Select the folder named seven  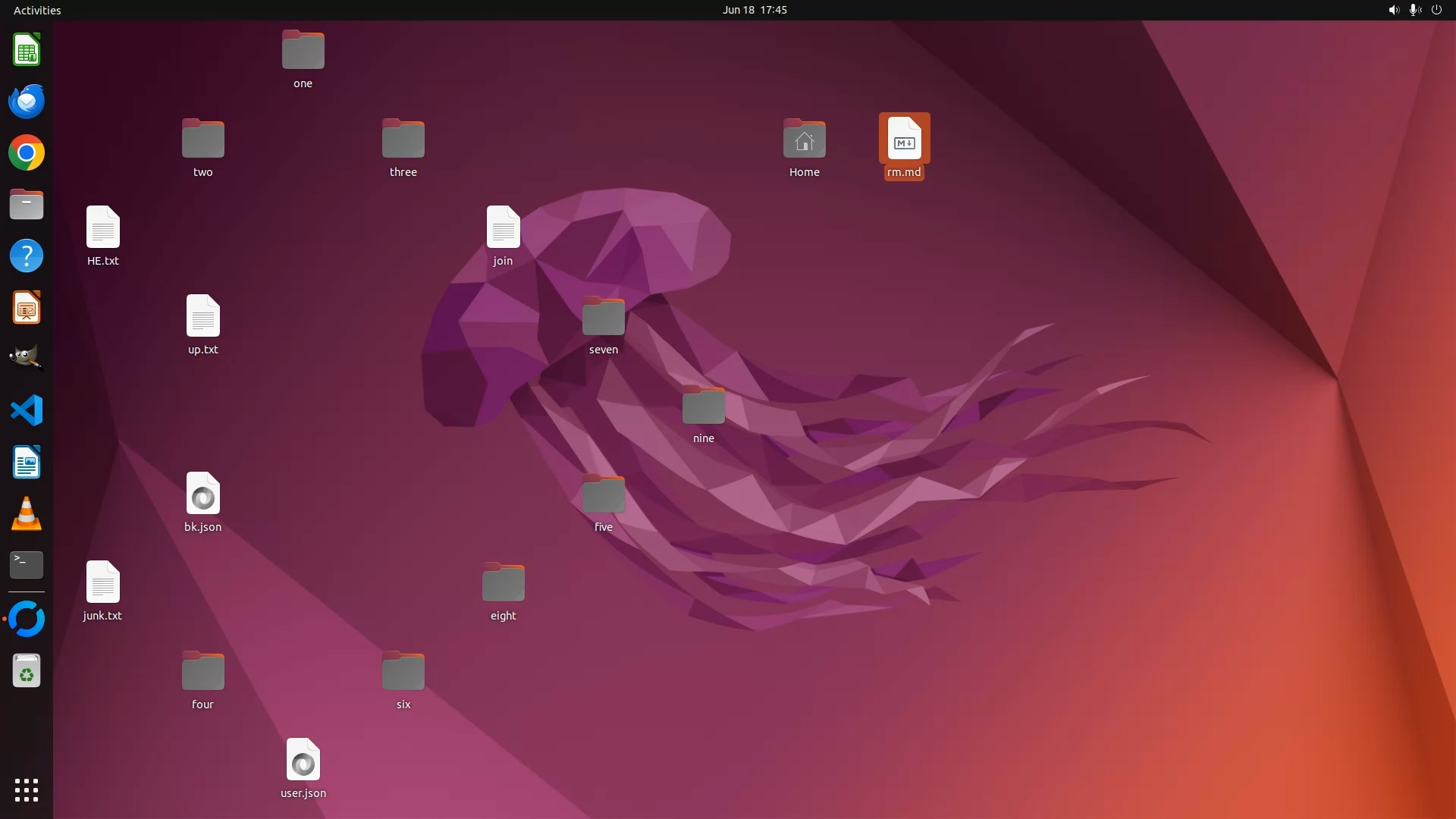tap(603, 317)
